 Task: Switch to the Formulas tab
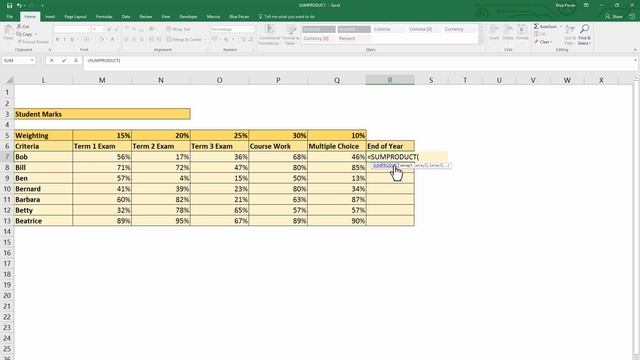coord(104,16)
